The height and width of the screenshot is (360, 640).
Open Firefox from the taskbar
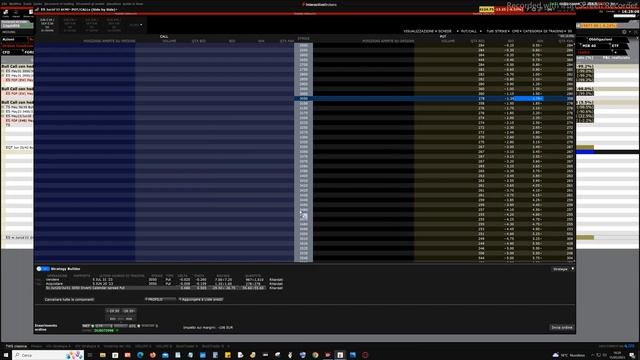pyautogui.click(x=153, y=355)
